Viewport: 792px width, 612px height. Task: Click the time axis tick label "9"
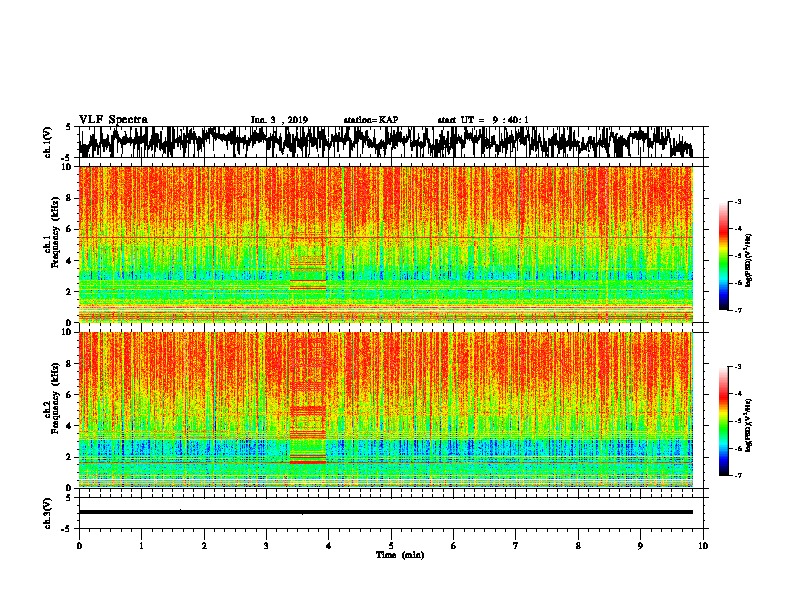click(x=640, y=545)
